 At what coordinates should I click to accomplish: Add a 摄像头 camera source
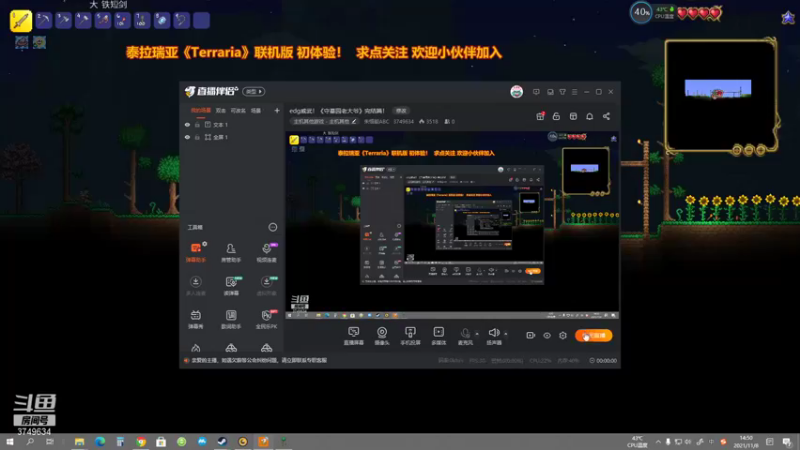[x=382, y=336]
